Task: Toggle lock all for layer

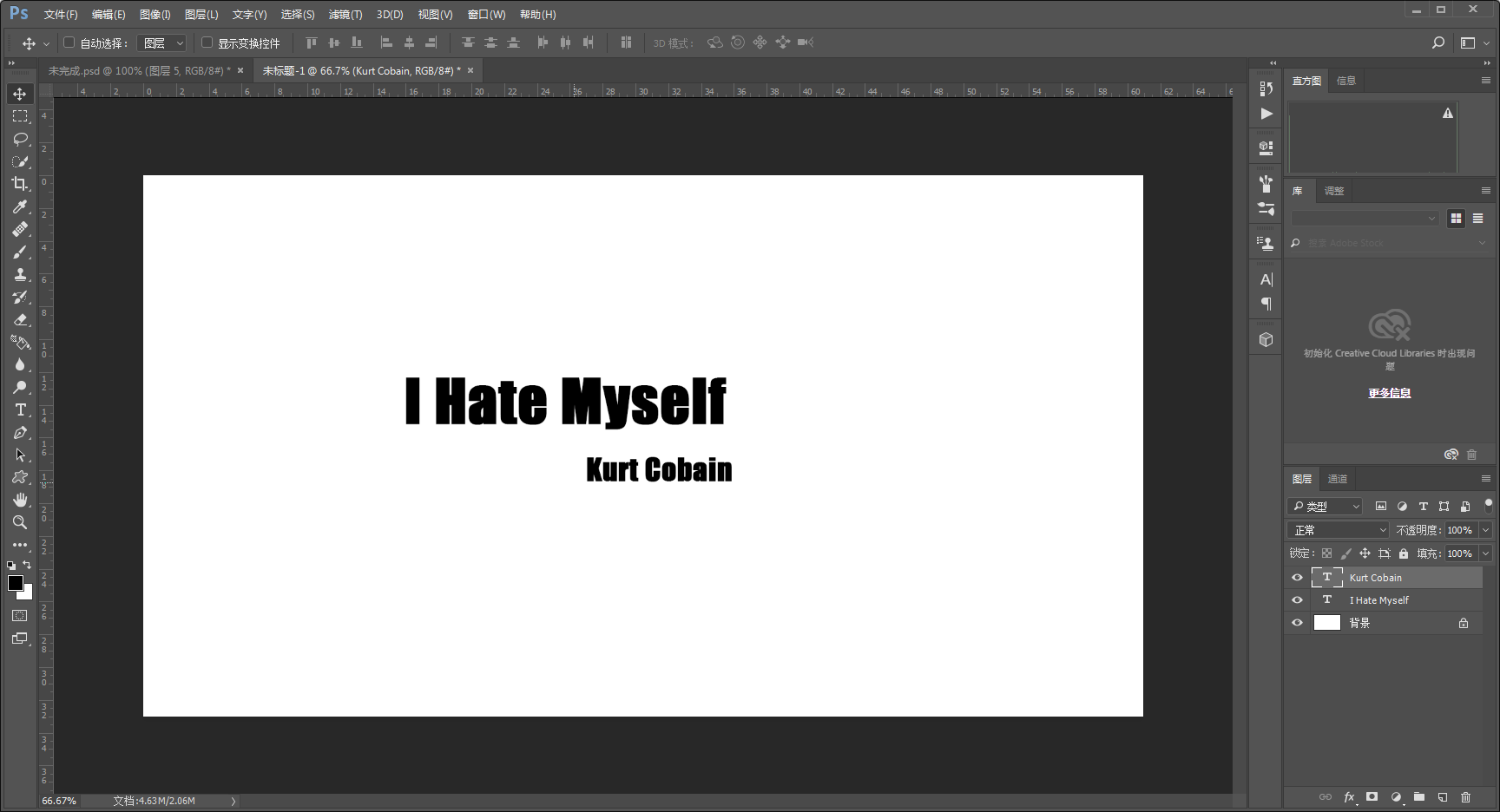Action: [1404, 553]
